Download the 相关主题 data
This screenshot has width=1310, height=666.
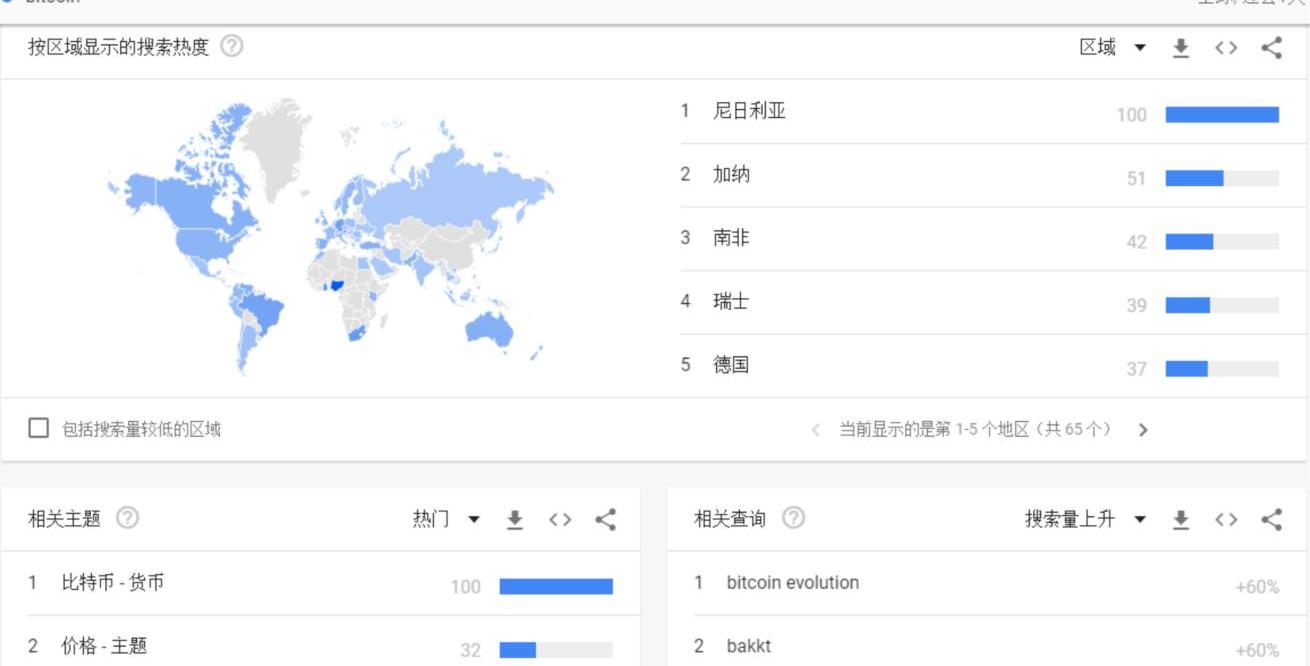pos(515,519)
